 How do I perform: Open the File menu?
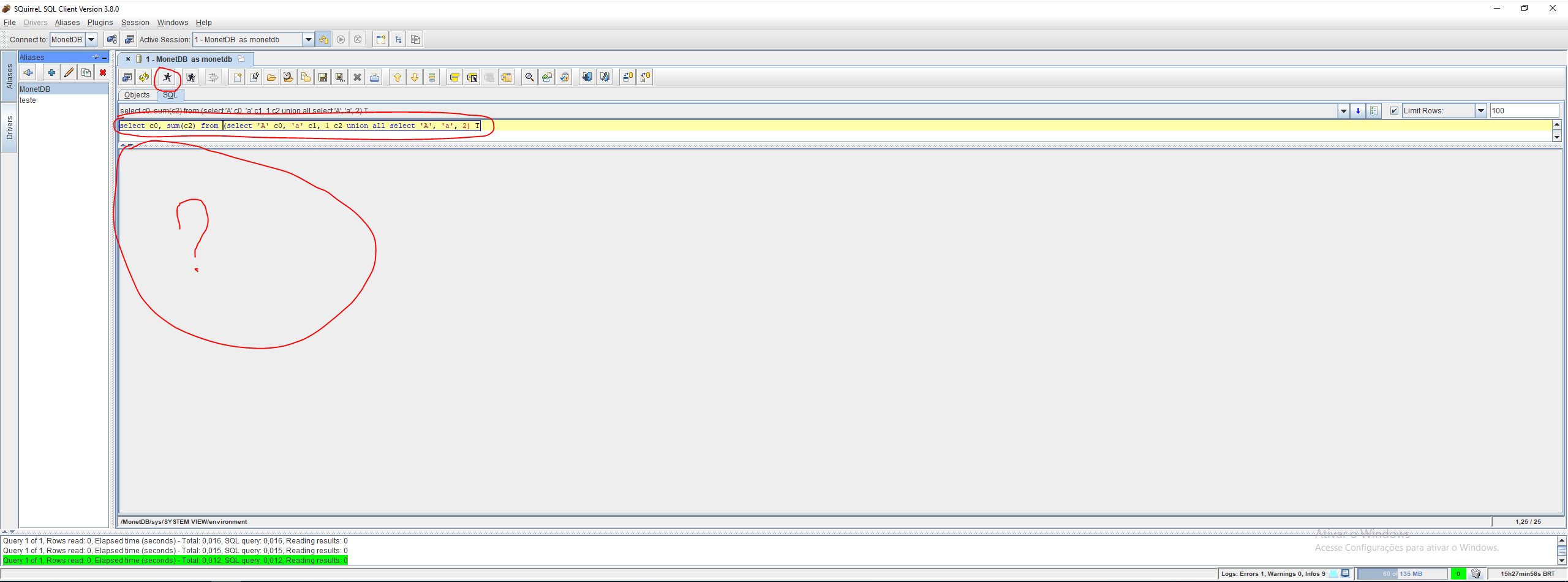click(x=10, y=23)
